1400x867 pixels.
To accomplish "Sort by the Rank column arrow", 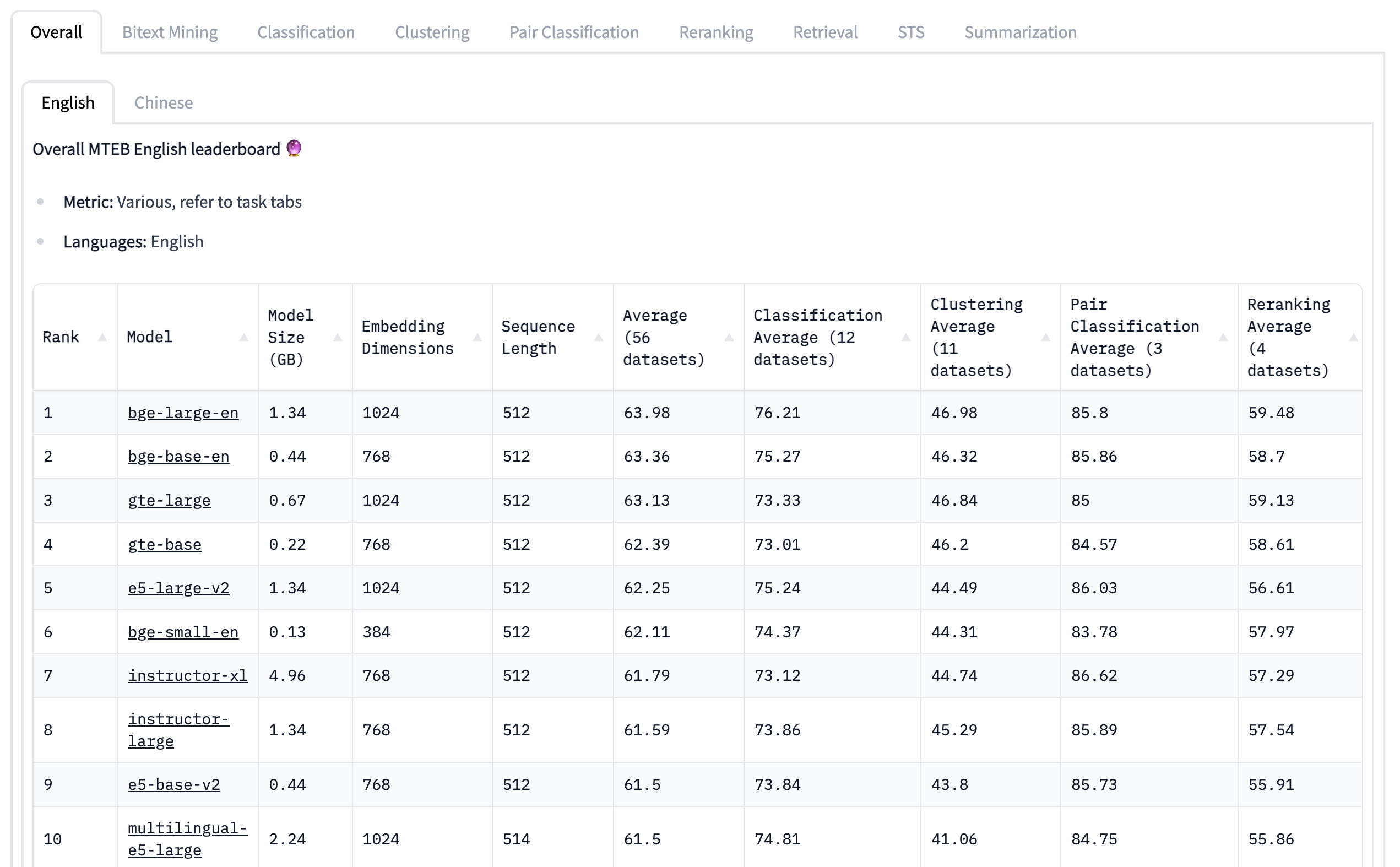I will coord(102,337).
